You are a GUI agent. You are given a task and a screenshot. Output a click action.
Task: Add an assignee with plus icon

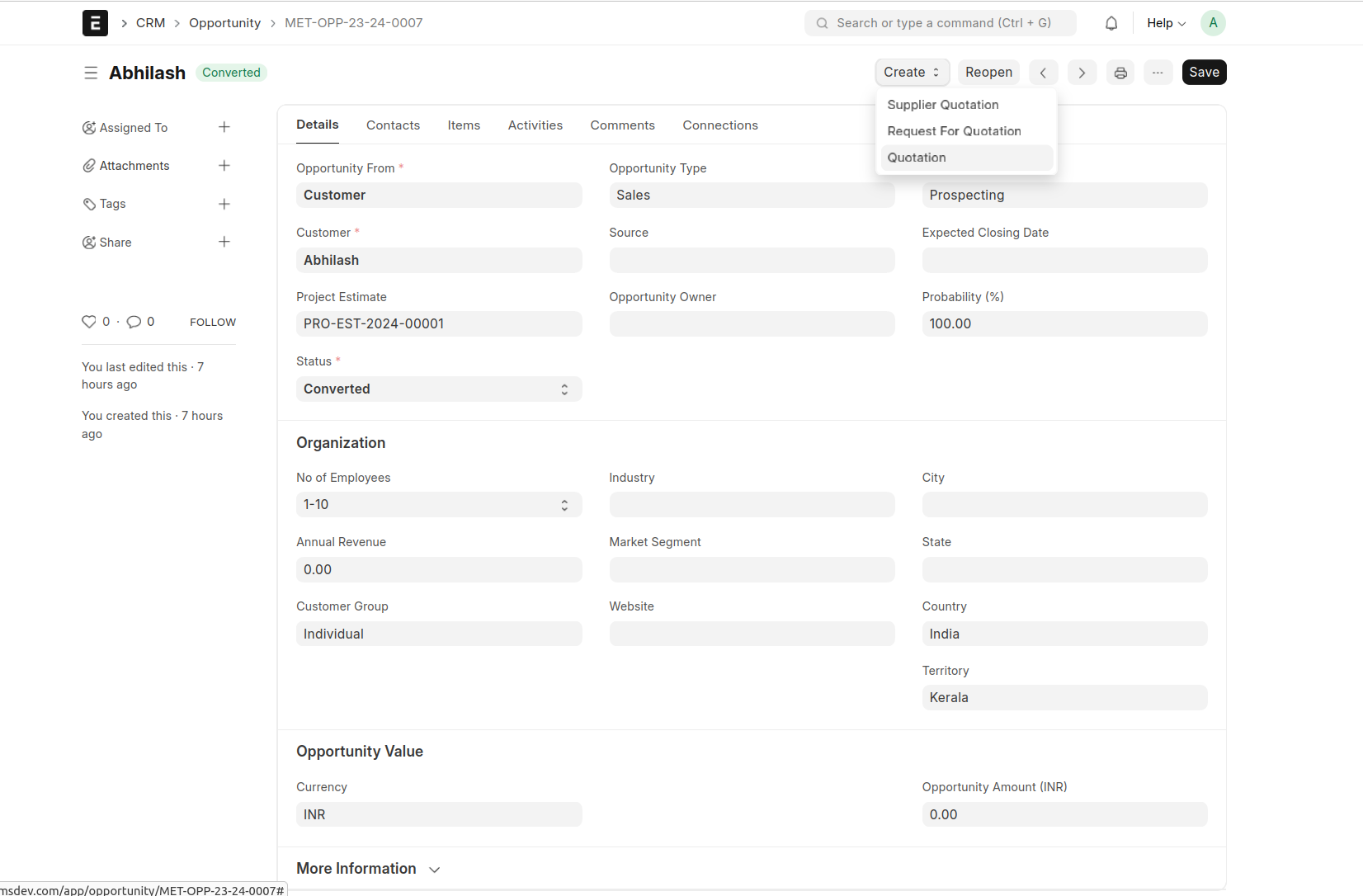tap(224, 127)
